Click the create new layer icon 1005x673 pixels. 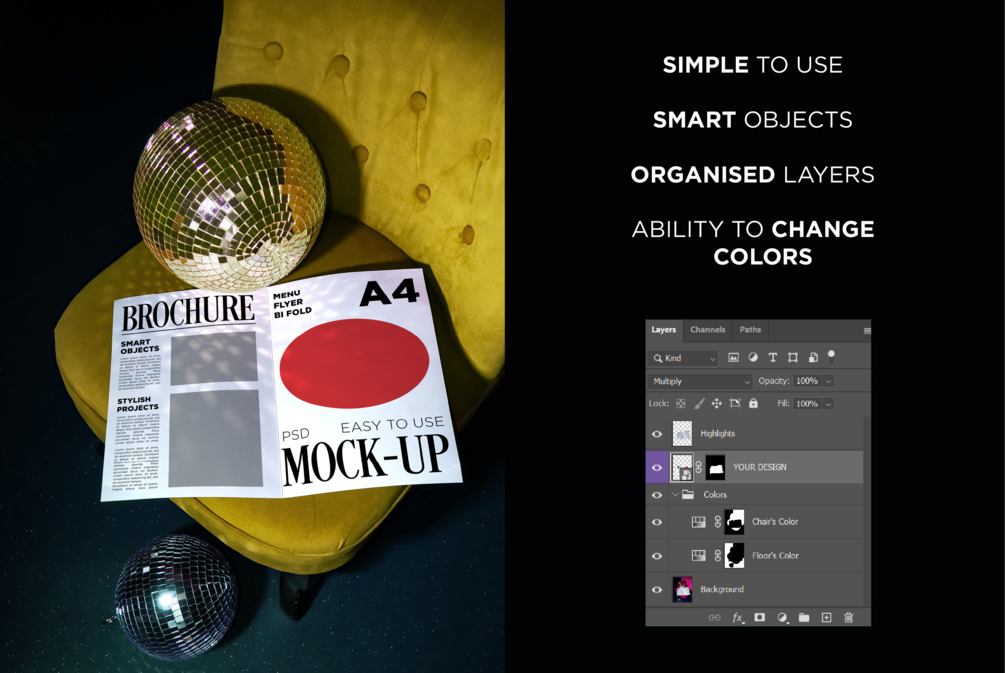[x=826, y=617]
